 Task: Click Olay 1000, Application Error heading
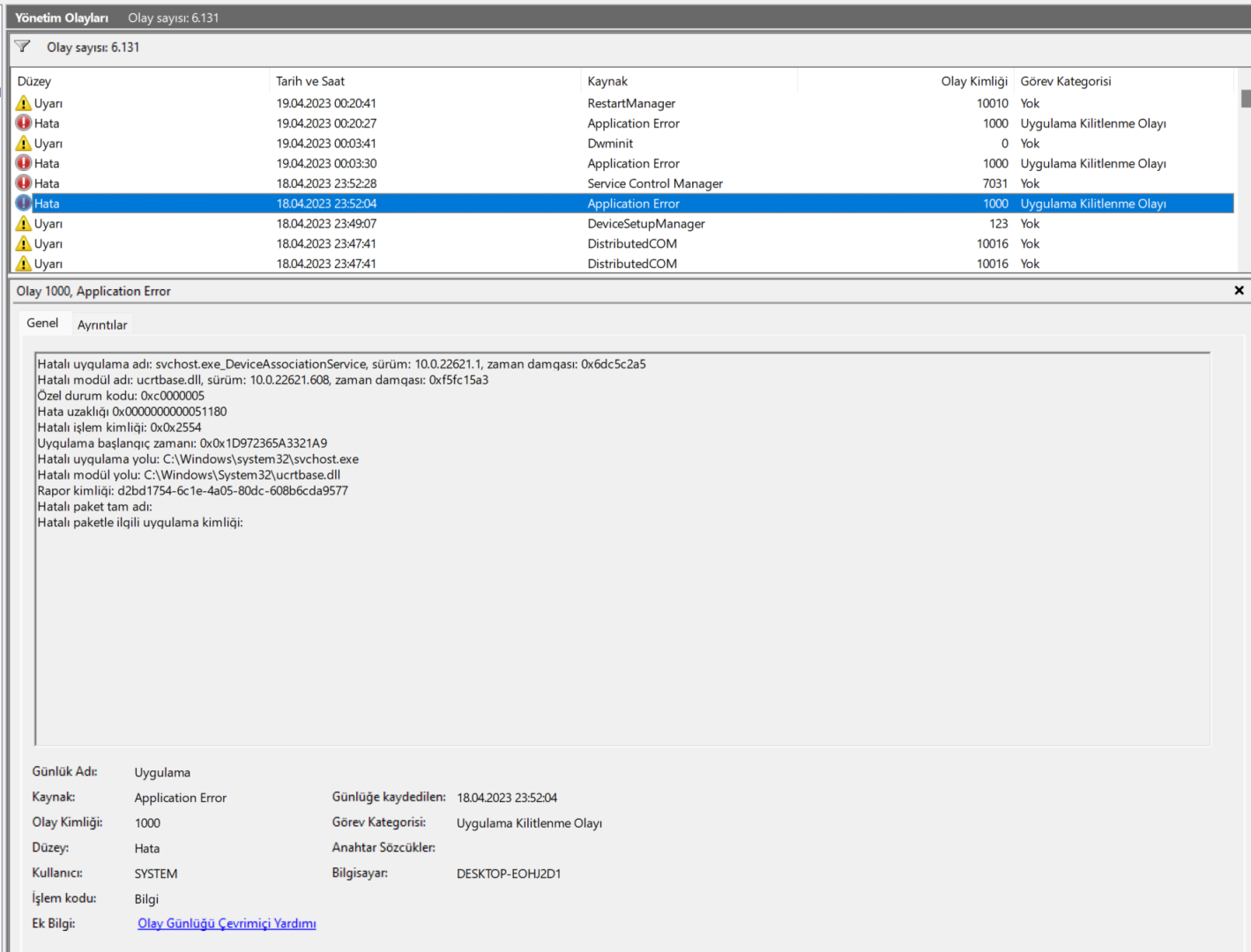click(x=93, y=291)
